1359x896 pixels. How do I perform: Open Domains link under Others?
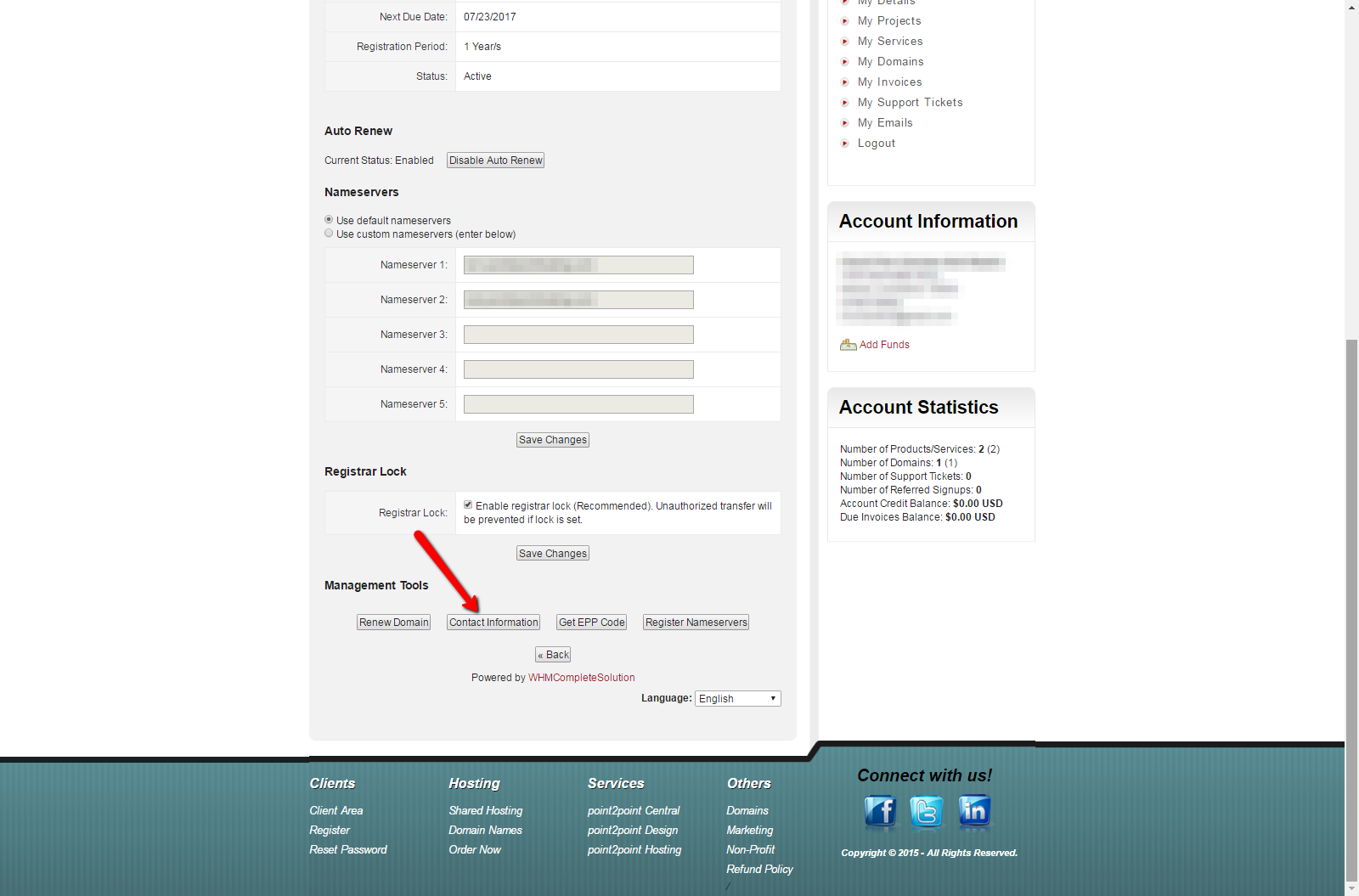click(x=747, y=811)
